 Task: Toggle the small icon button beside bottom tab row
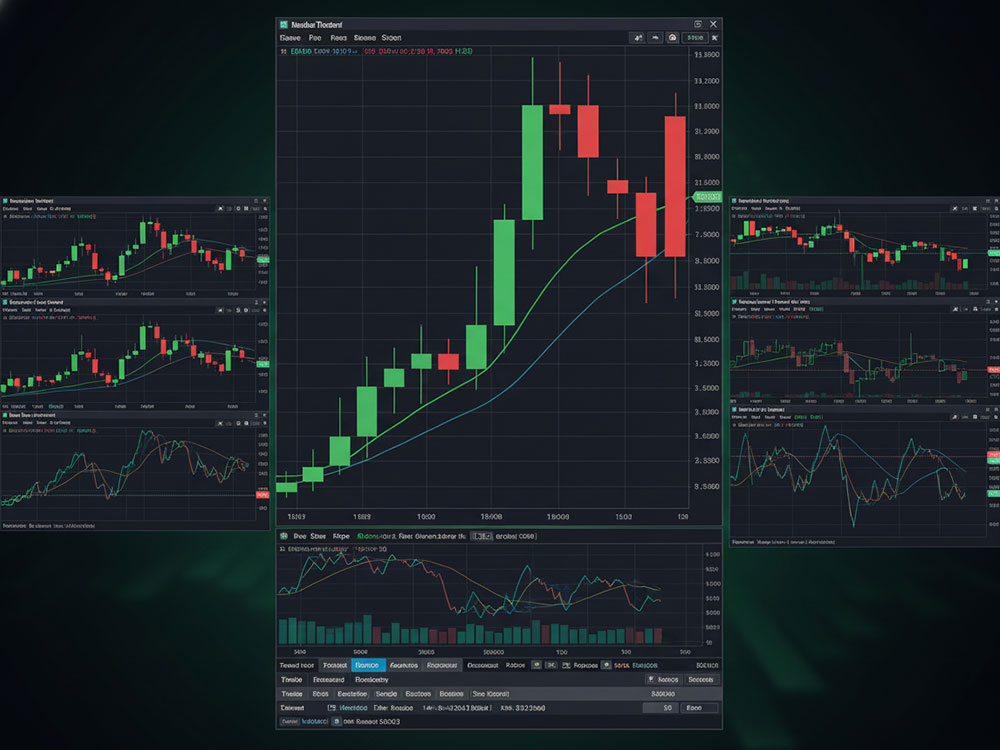click(x=537, y=664)
